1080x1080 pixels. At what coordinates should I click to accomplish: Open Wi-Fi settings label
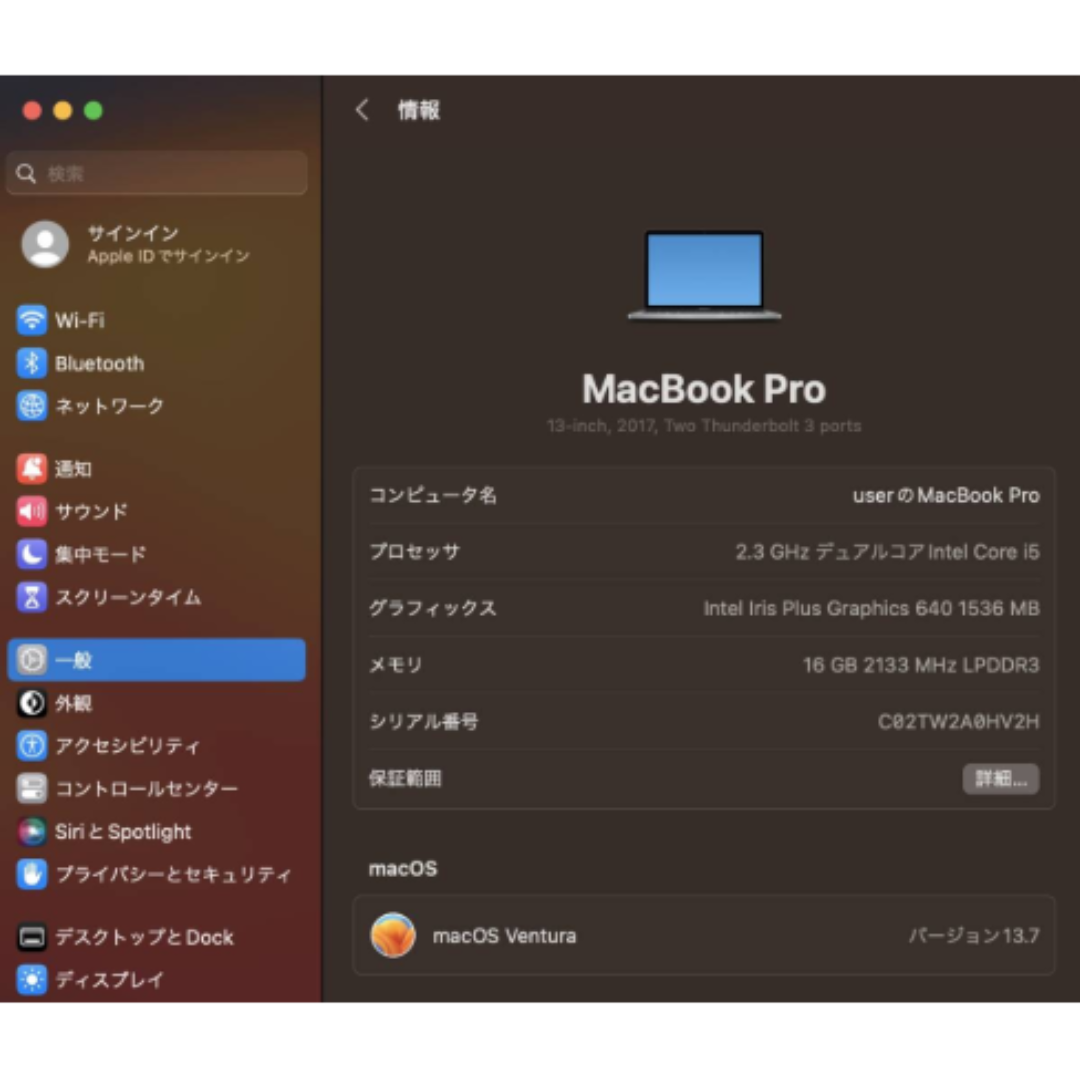click(x=80, y=320)
